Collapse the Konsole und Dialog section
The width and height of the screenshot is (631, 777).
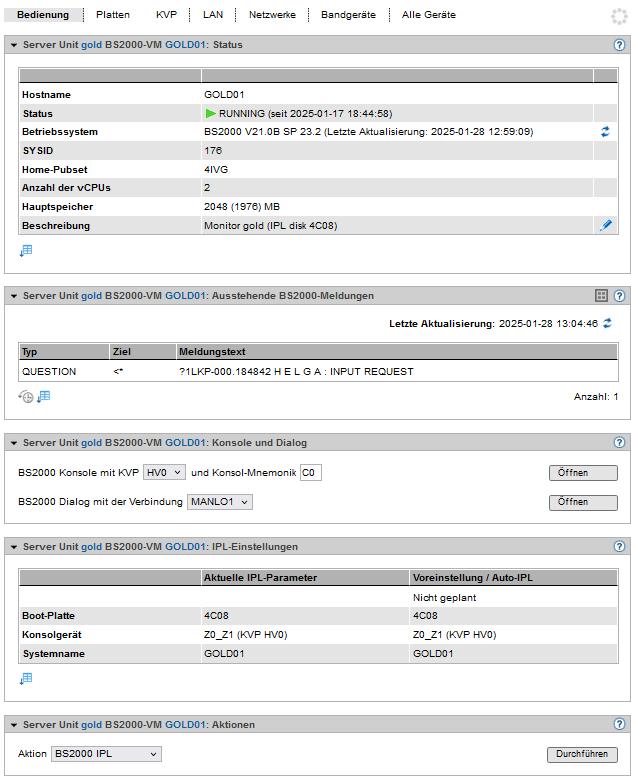click(x=12, y=443)
